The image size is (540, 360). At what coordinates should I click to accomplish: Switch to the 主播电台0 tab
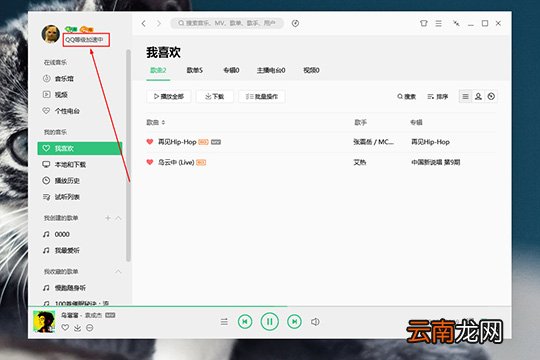271,70
